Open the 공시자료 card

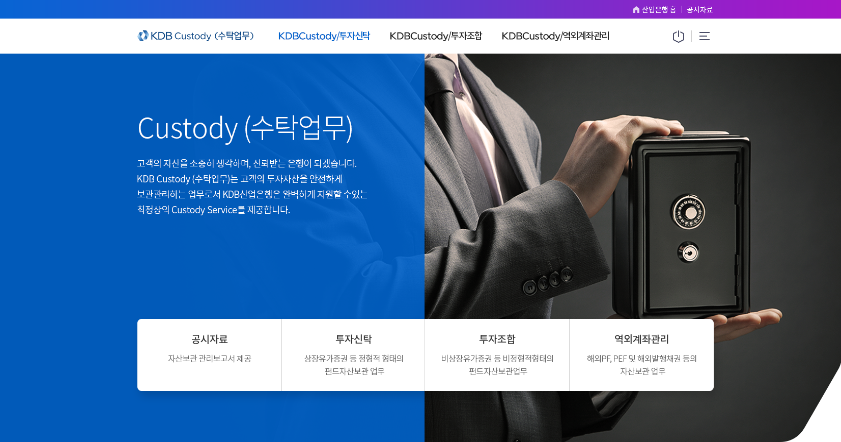point(209,355)
